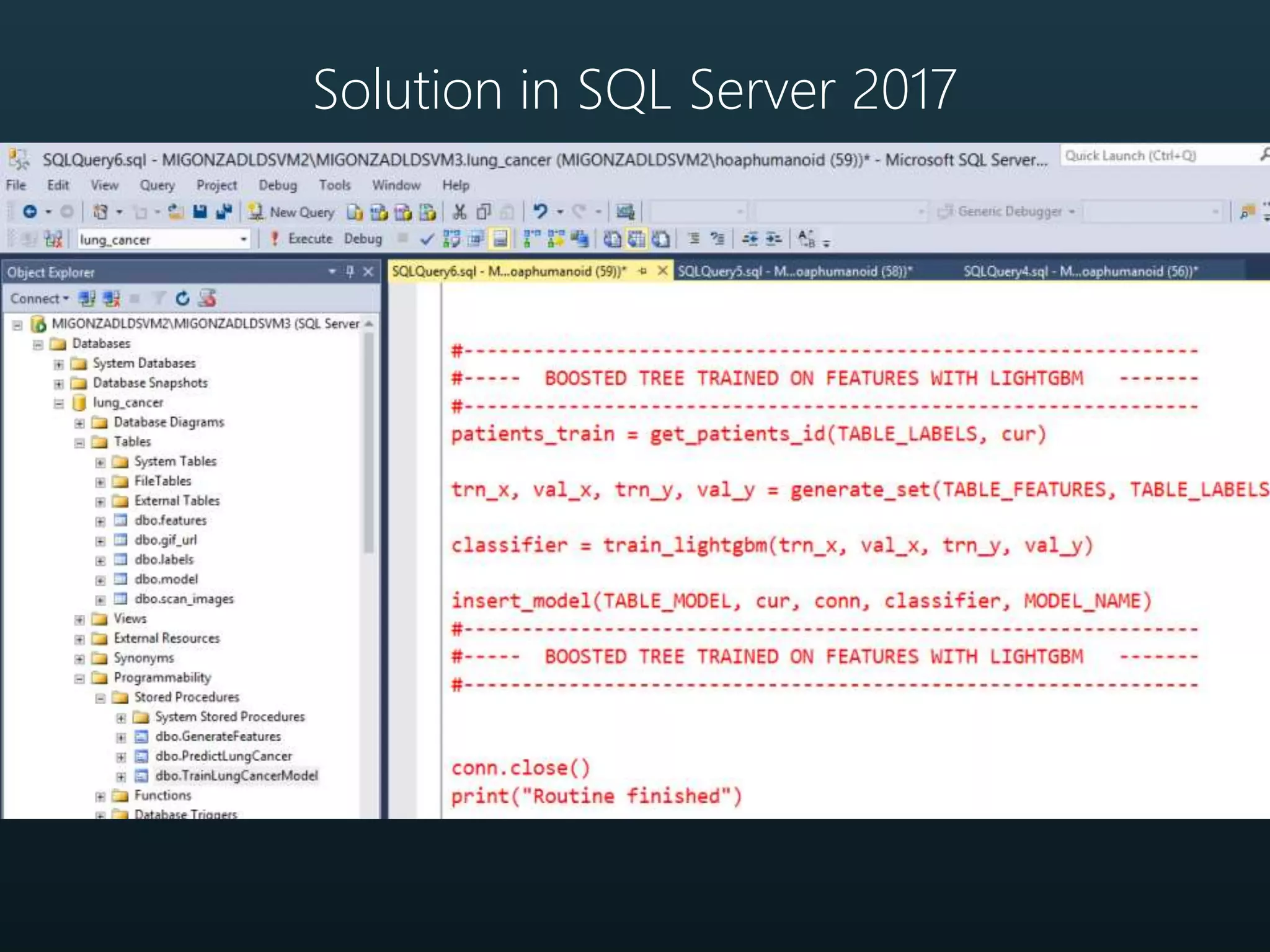Image resolution: width=1270 pixels, height=952 pixels.
Task: Select dbo.scan_images table
Action: [184, 599]
